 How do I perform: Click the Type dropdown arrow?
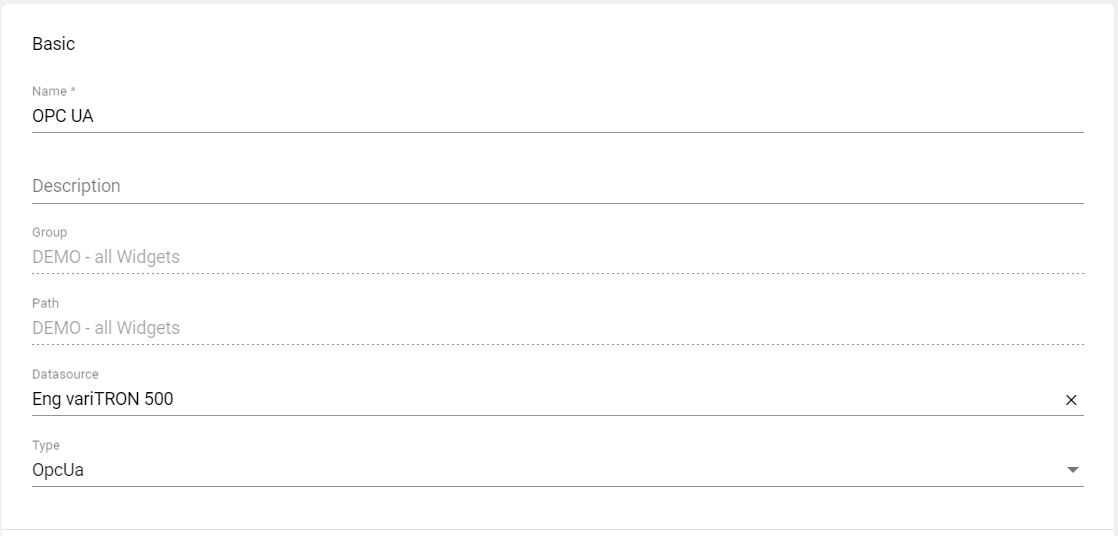coord(1073,470)
